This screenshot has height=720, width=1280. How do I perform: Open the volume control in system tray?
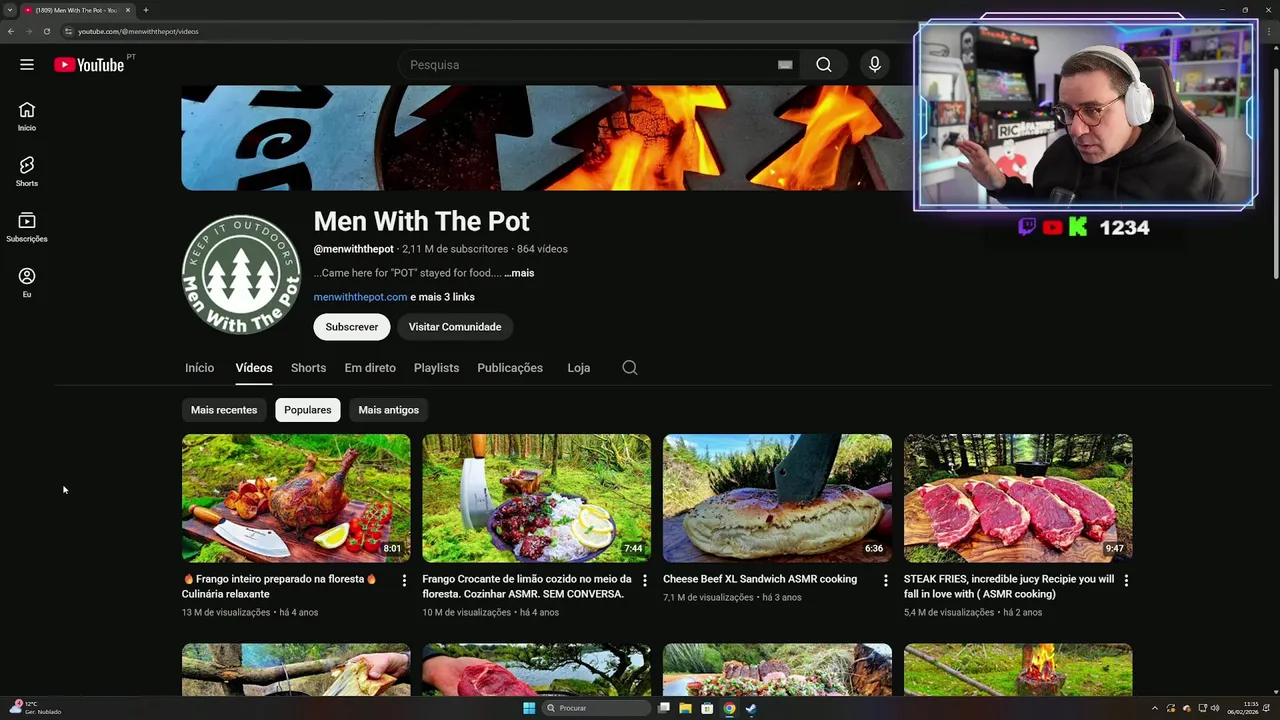point(1215,708)
